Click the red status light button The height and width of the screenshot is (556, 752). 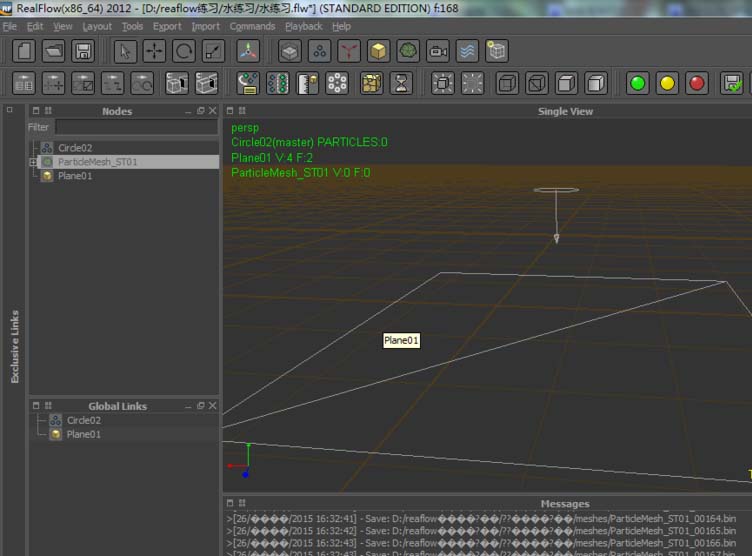click(696, 83)
